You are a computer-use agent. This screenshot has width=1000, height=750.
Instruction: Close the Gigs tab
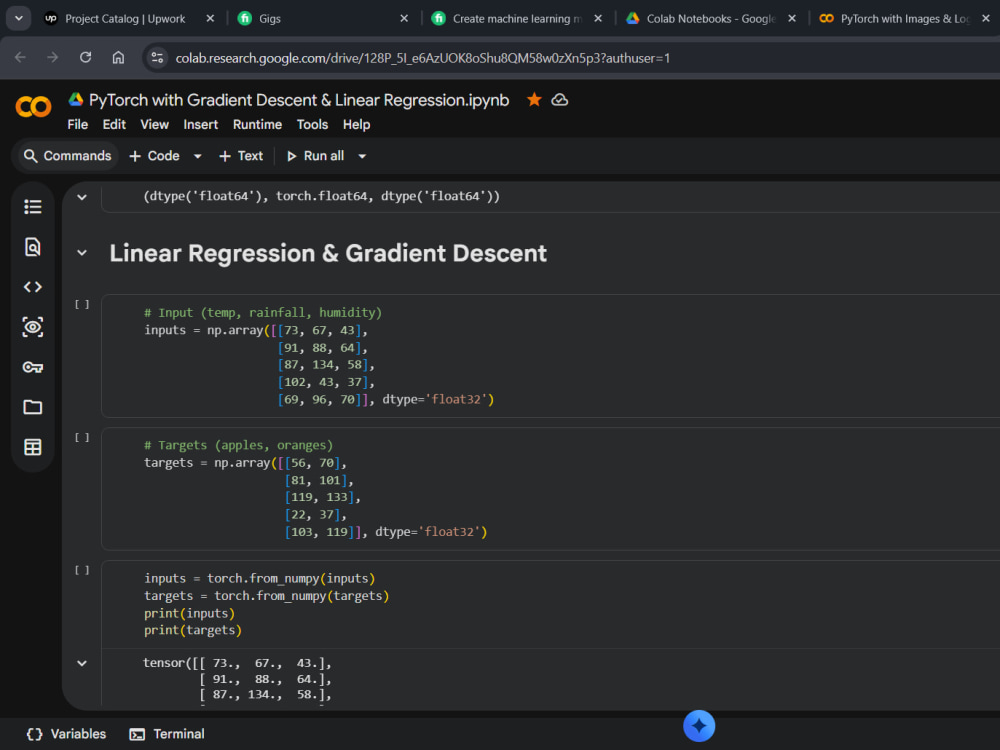(404, 18)
